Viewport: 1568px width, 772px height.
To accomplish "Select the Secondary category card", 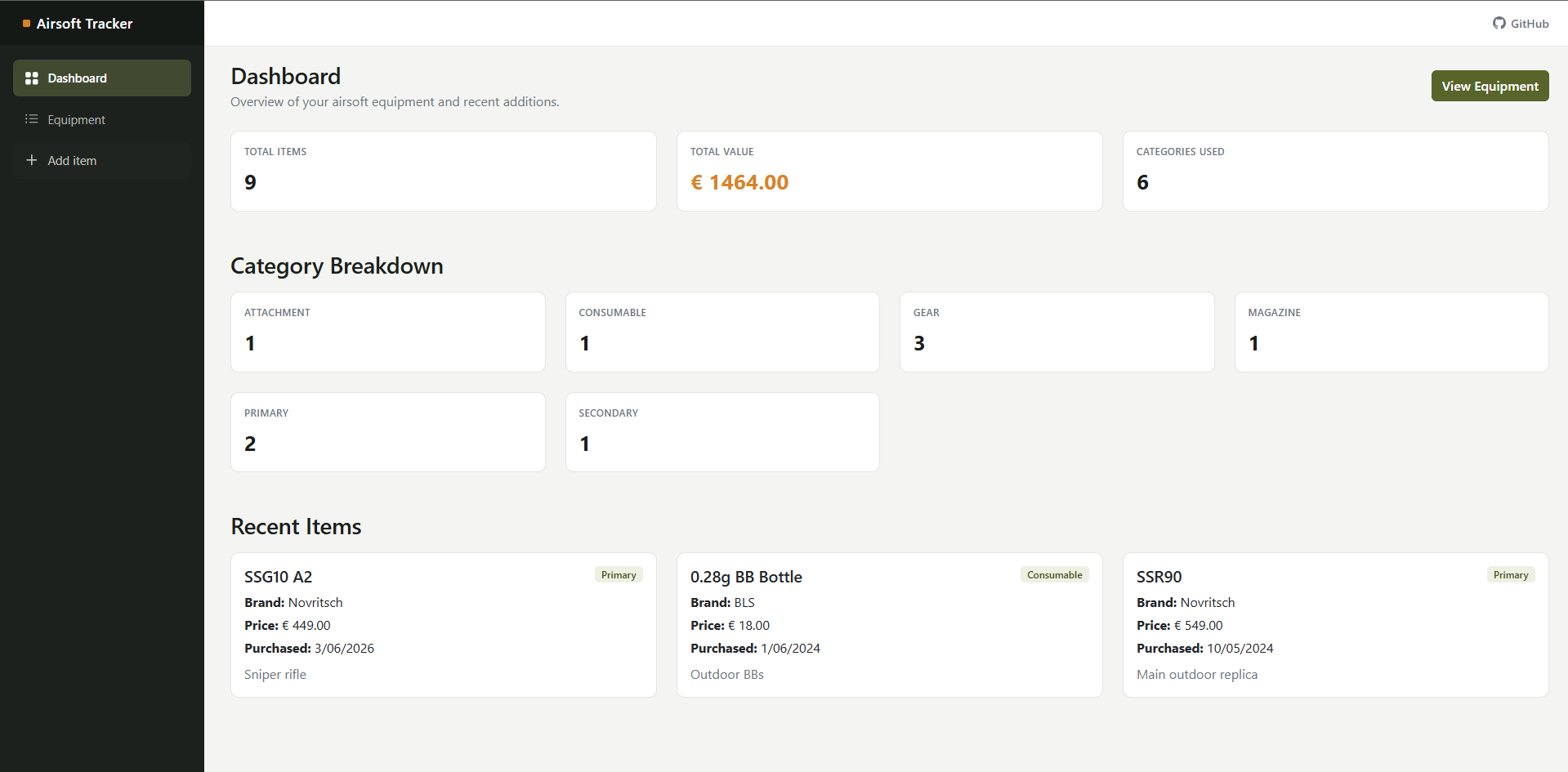I will (x=722, y=432).
